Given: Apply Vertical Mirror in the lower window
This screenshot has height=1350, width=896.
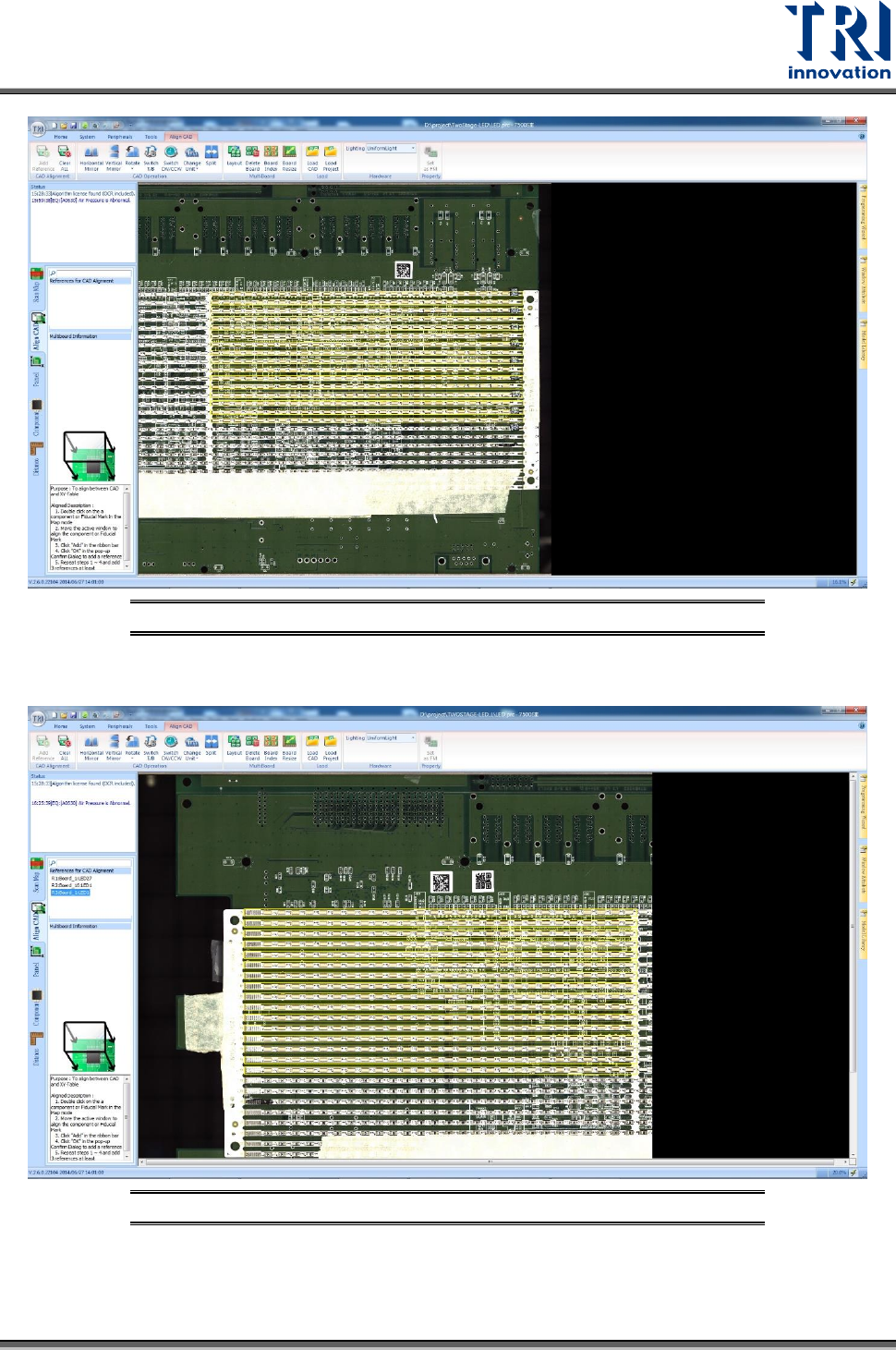Looking at the screenshot, I should 114,747.
